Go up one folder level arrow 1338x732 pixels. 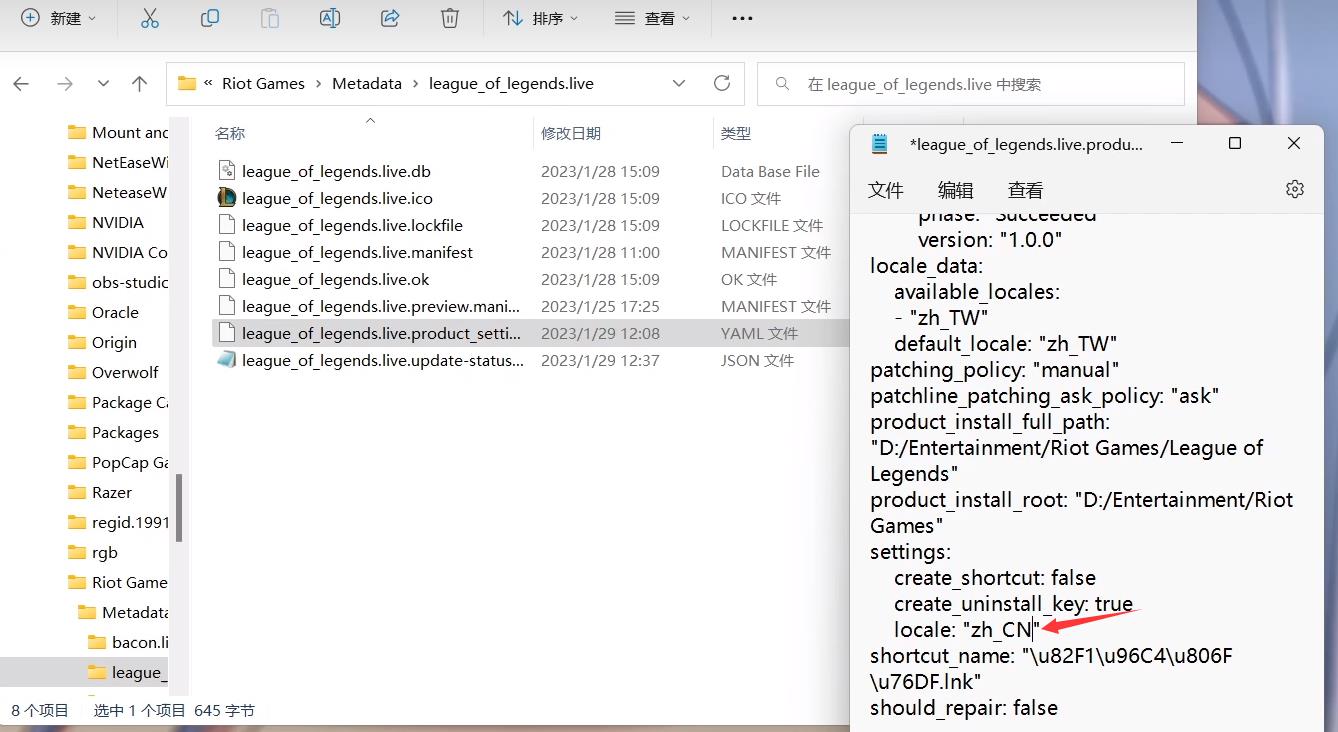click(139, 84)
